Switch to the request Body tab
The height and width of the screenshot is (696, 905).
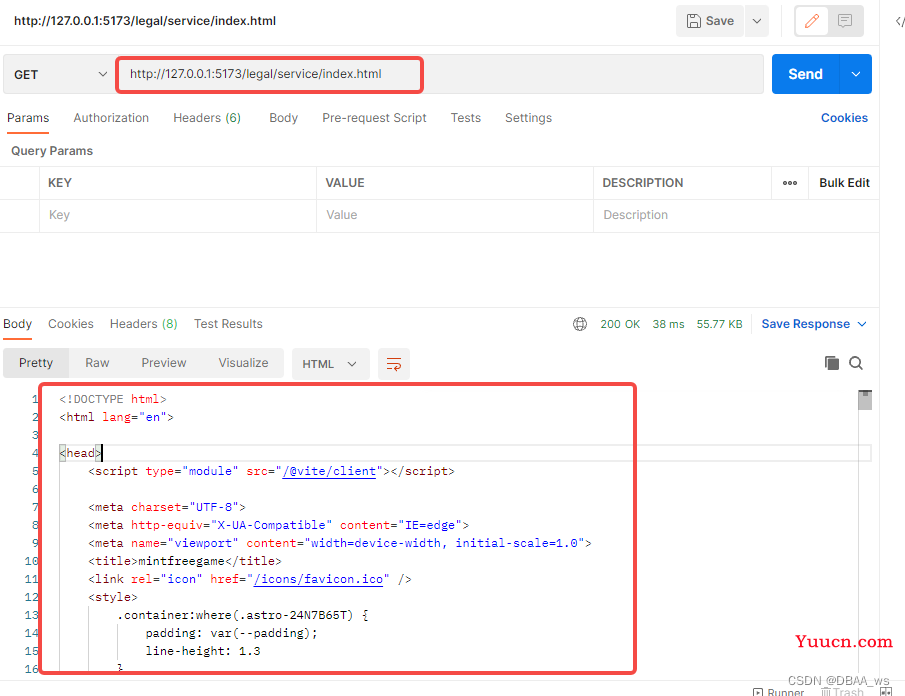point(283,118)
